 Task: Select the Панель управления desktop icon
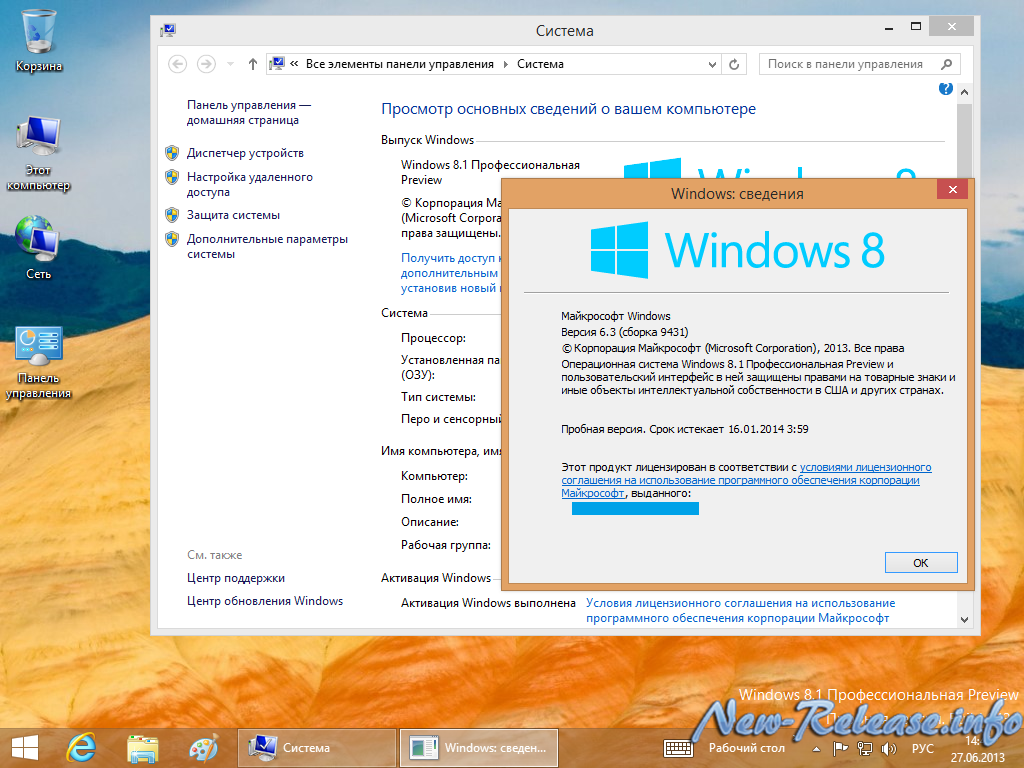point(39,362)
